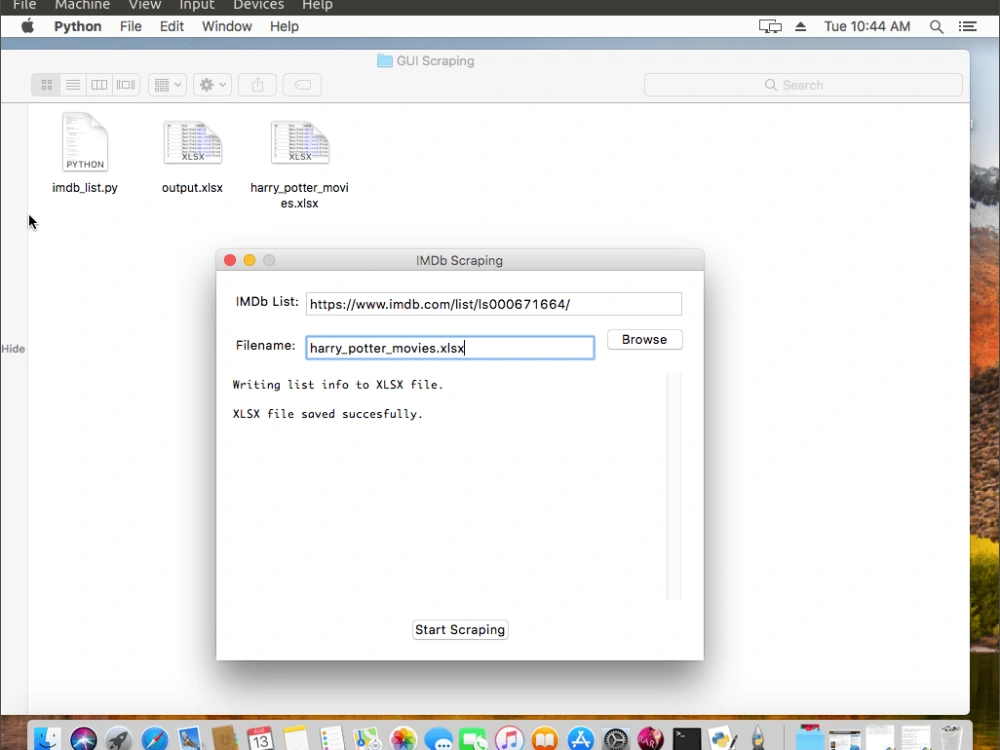The height and width of the screenshot is (750, 1000).
Task: Open Contacts from the Dock
Action: click(224, 739)
